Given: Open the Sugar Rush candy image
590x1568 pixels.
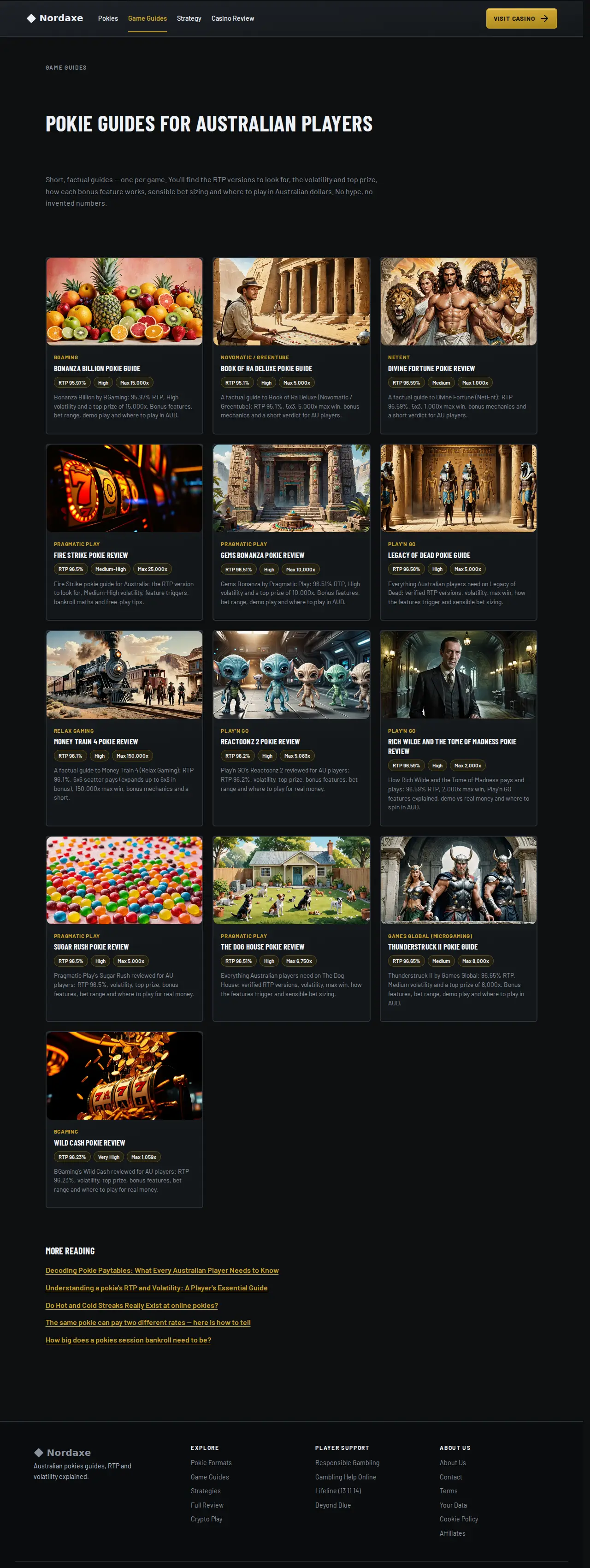Looking at the screenshot, I should pyautogui.click(x=125, y=880).
